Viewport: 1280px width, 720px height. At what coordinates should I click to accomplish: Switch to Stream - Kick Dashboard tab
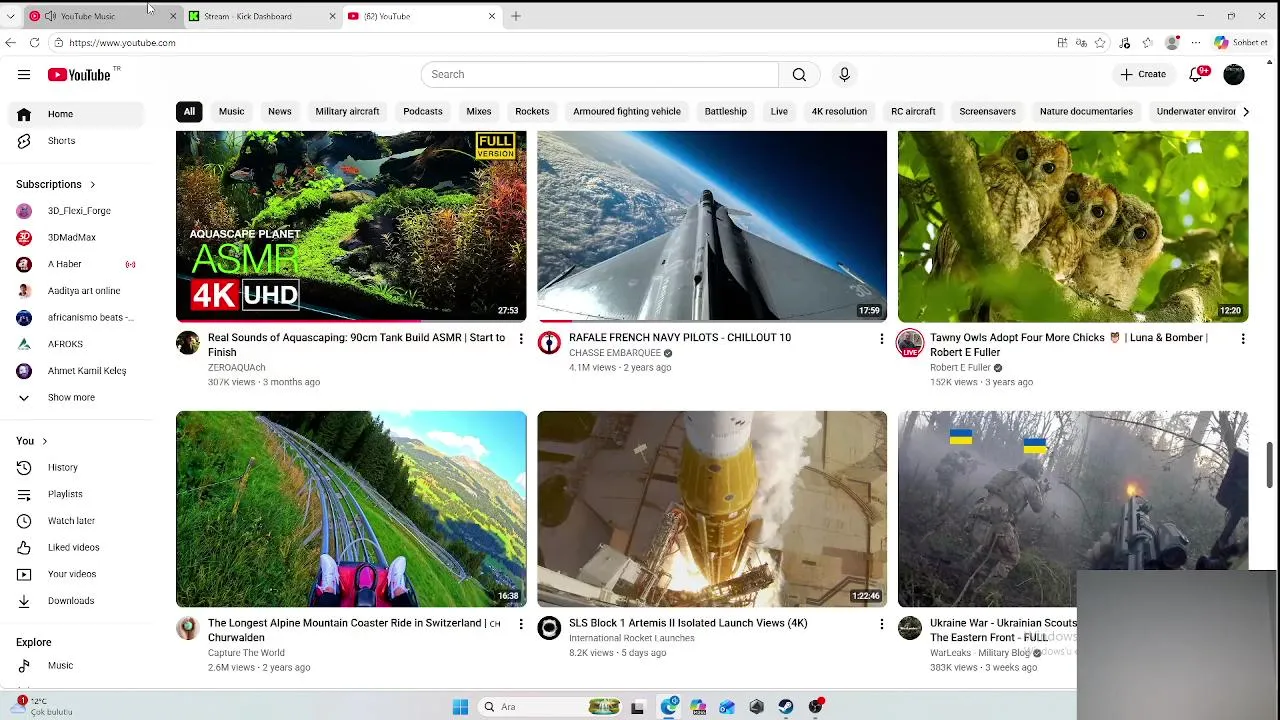click(x=260, y=16)
